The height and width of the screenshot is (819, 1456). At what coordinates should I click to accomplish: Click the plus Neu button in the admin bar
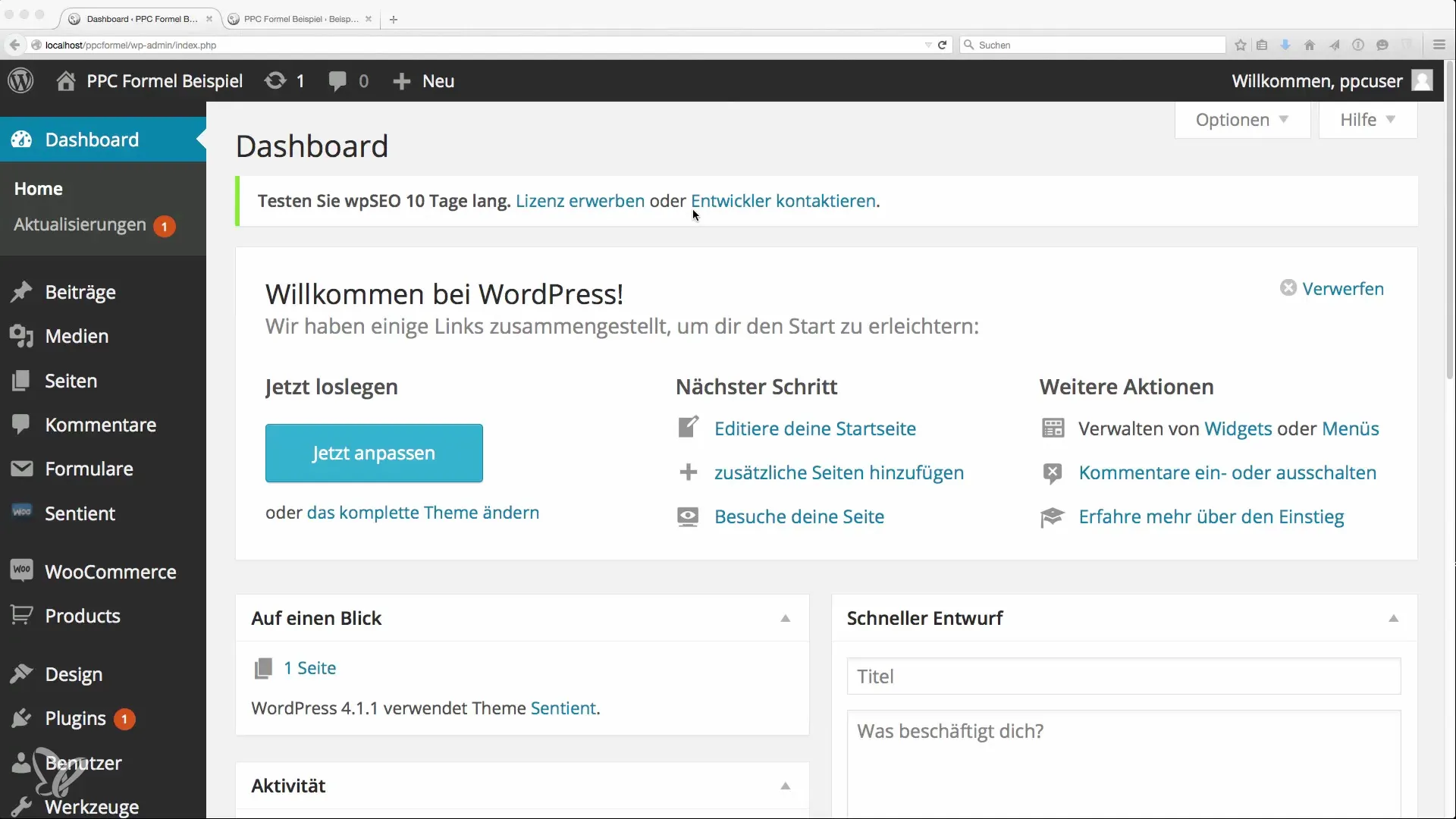pos(423,81)
